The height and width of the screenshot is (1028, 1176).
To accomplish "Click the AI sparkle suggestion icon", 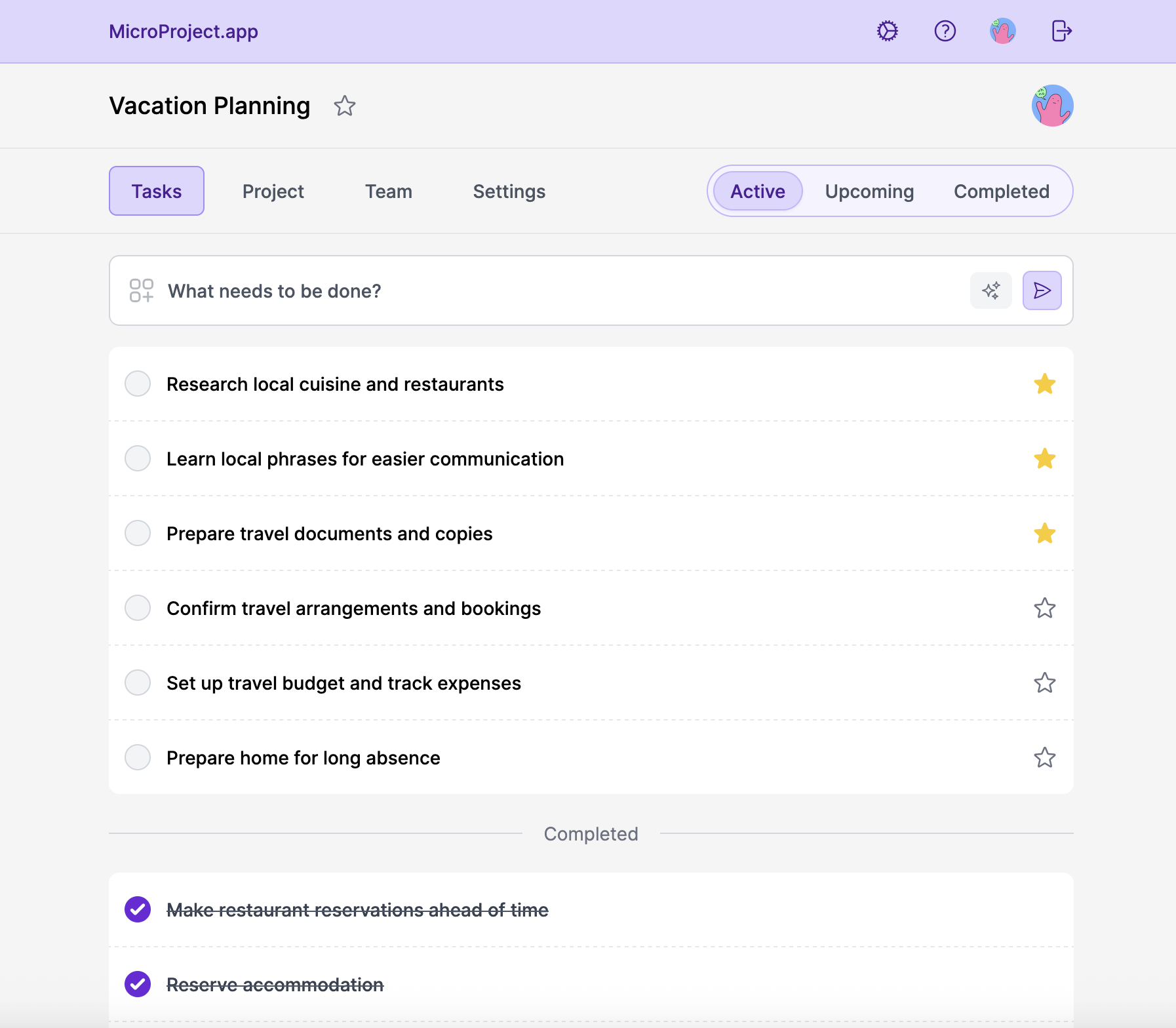I will click(990, 290).
